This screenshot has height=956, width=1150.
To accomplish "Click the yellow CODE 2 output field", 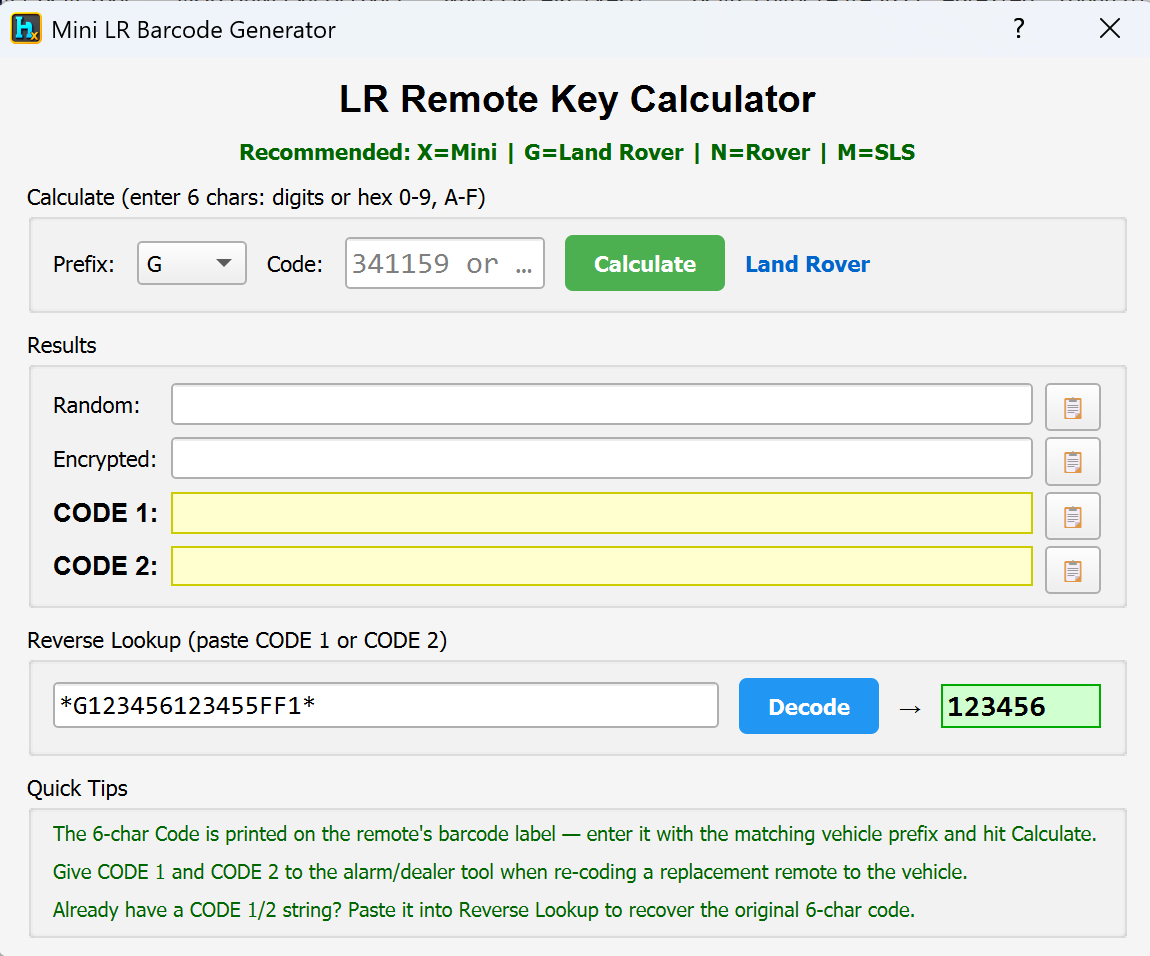I will pos(601,566).
